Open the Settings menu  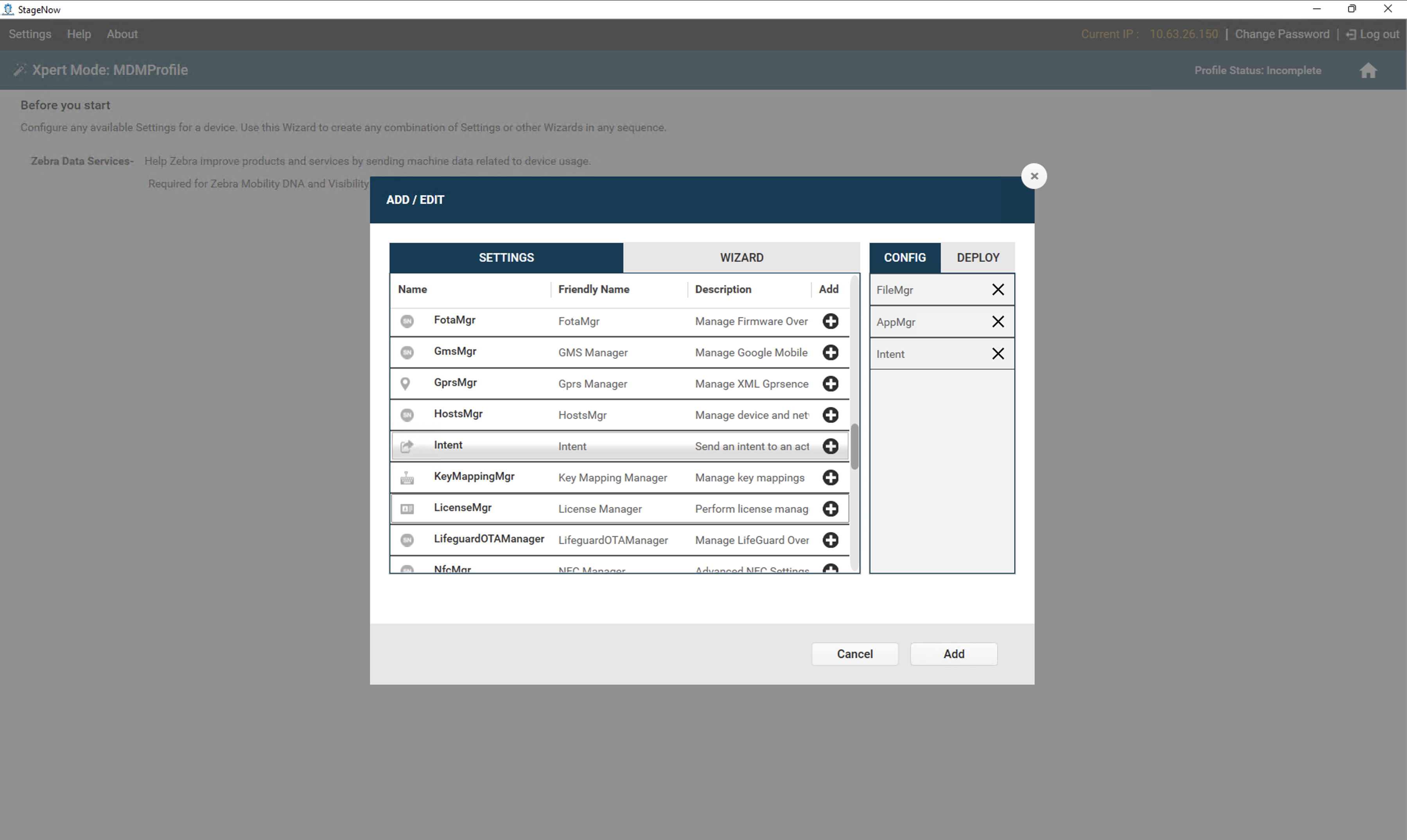(x=30, y=34)
